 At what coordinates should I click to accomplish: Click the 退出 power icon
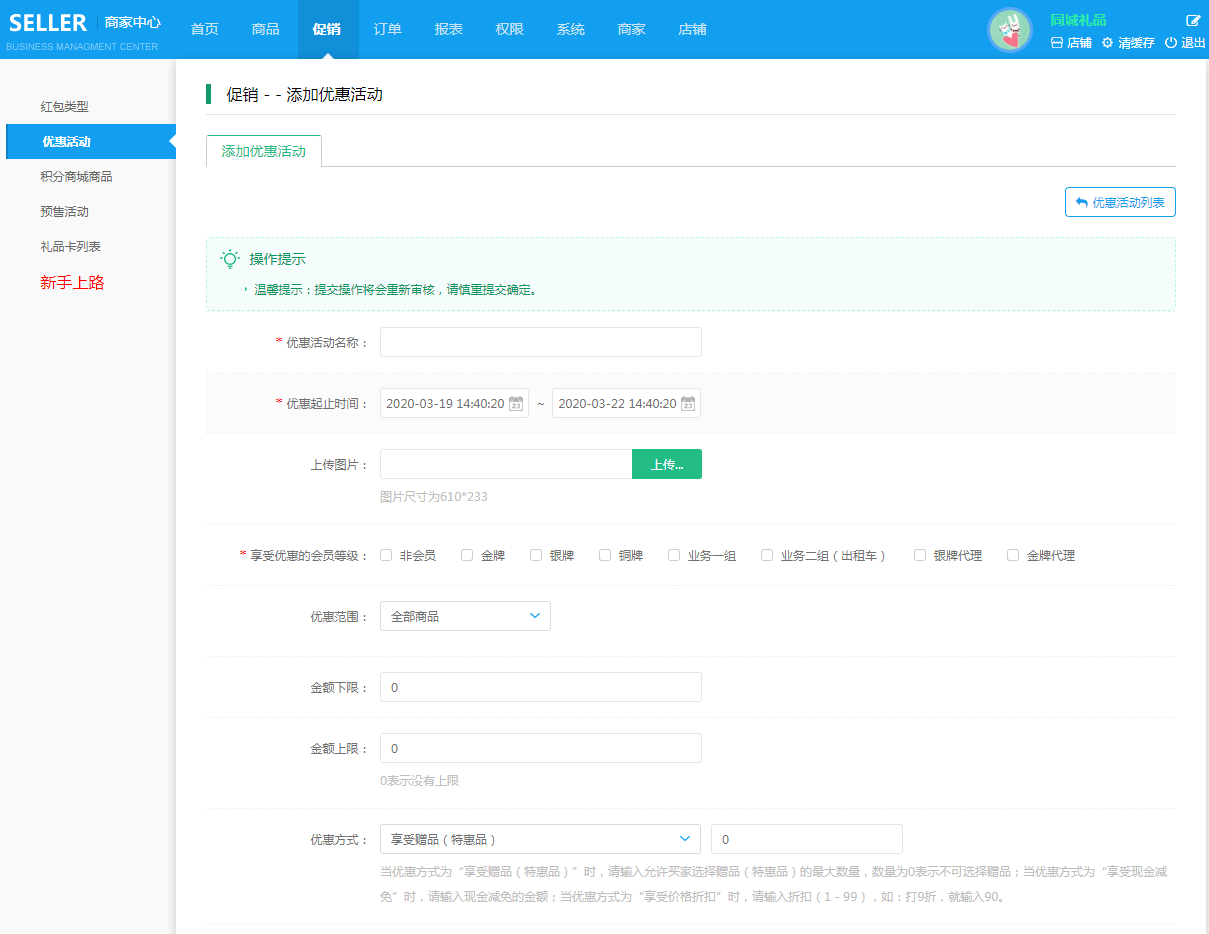pyautogui.click(x=1171, y=43)
